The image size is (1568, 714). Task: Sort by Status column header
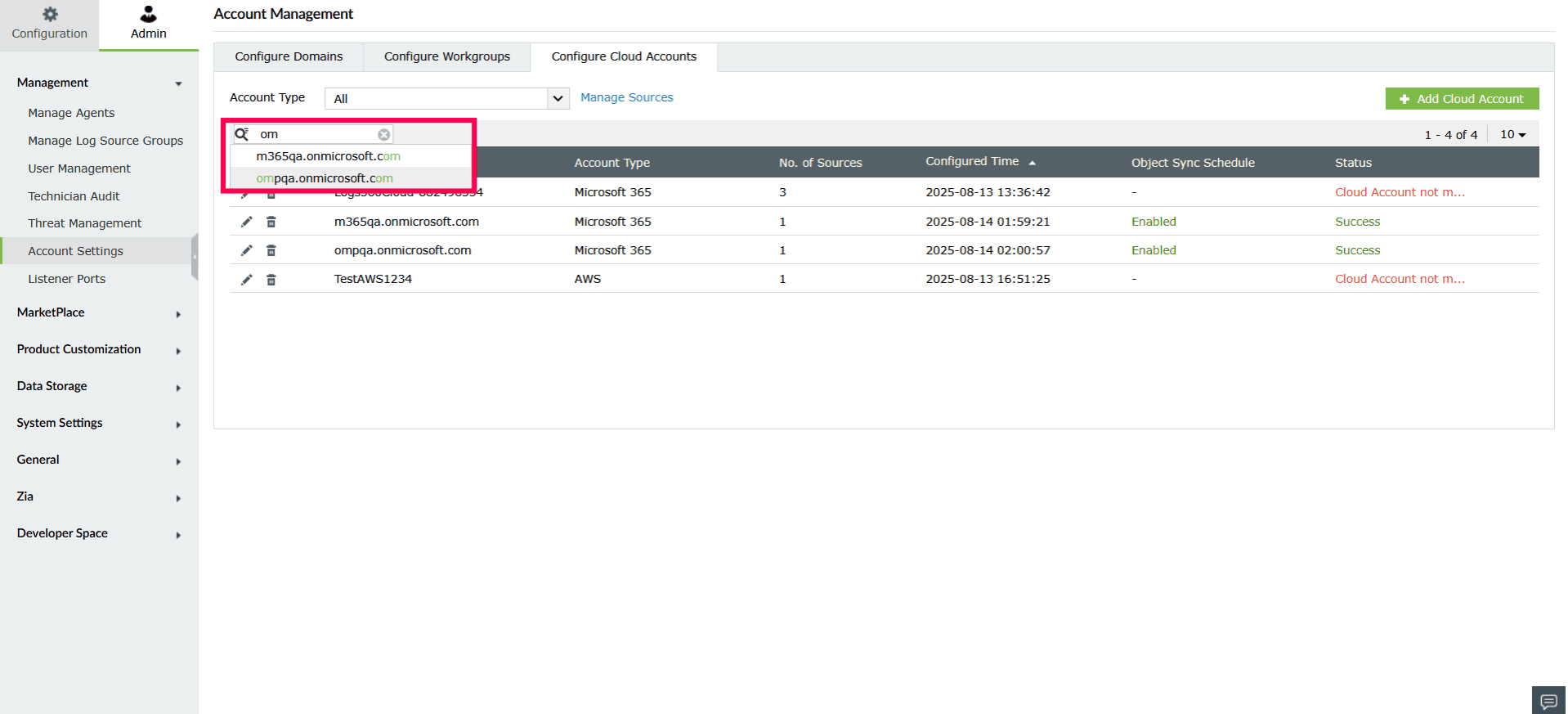pos(1353,163)
